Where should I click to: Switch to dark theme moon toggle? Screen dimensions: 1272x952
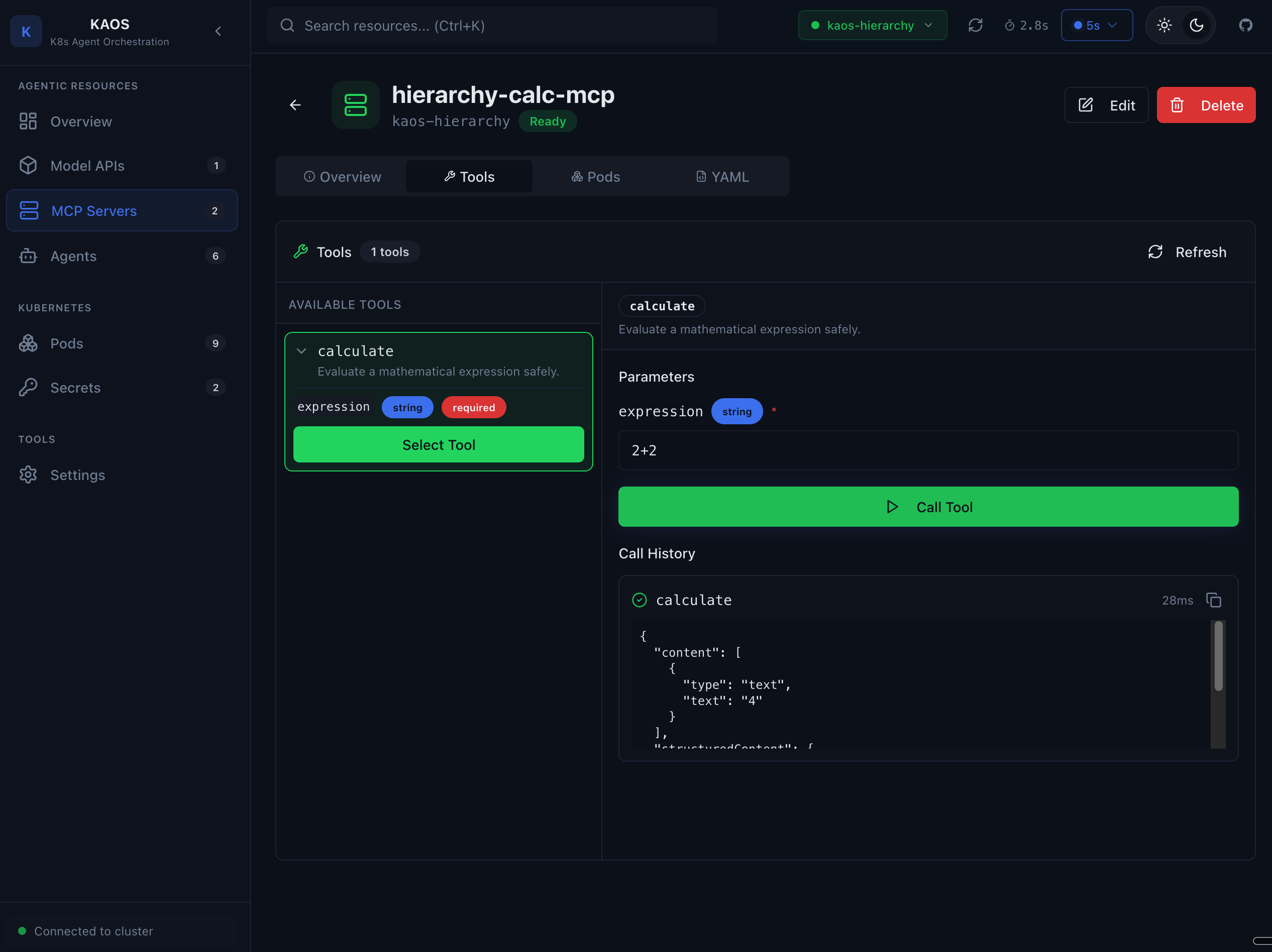(1196, 25)
